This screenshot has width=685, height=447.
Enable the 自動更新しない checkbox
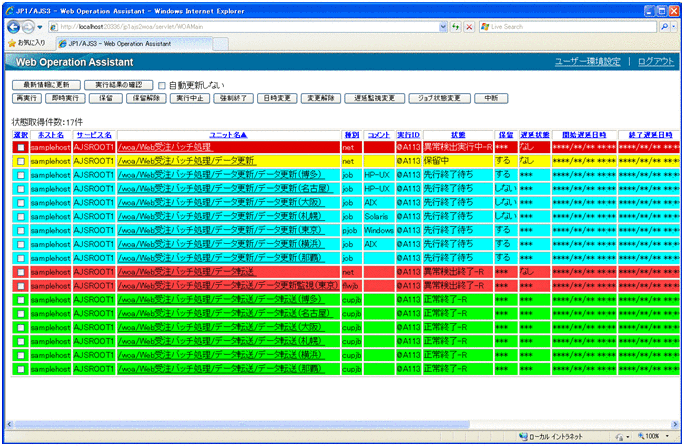pyautogui.click(x=163, y=85)
